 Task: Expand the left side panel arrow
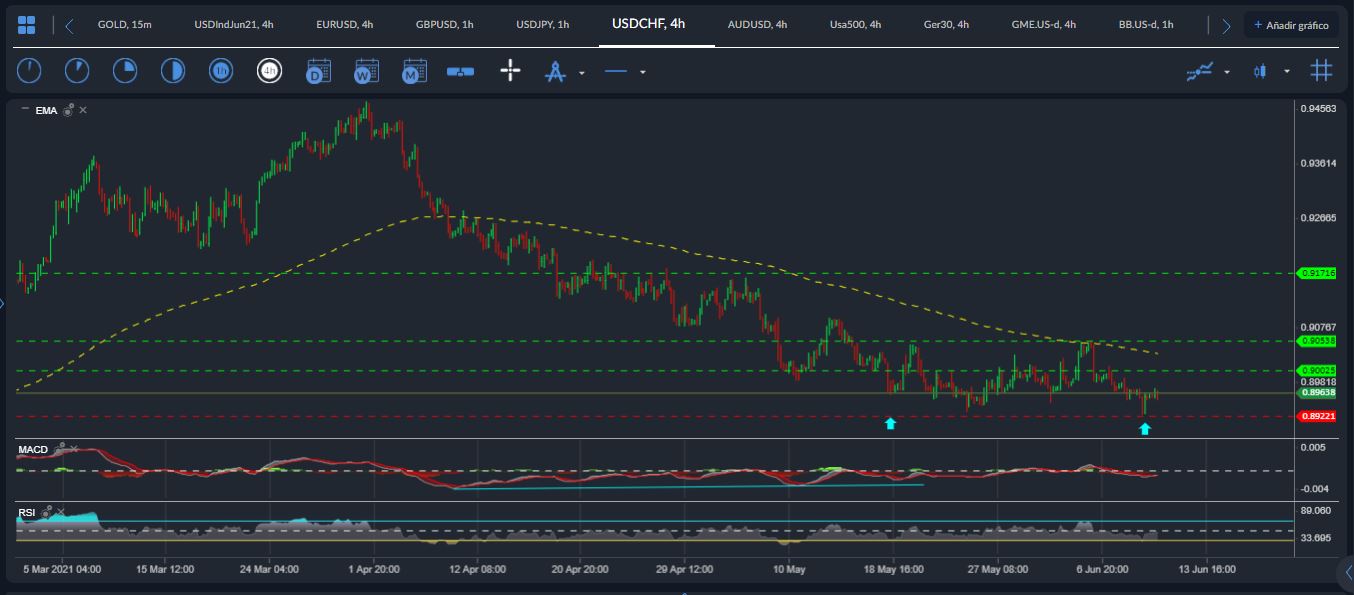pyautogui.click(x=3, y=303)
